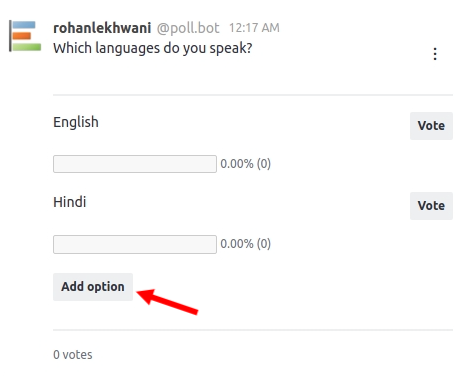Vote for the English option
The width and height of the screenshot is (467, 377).
[431, 126]
